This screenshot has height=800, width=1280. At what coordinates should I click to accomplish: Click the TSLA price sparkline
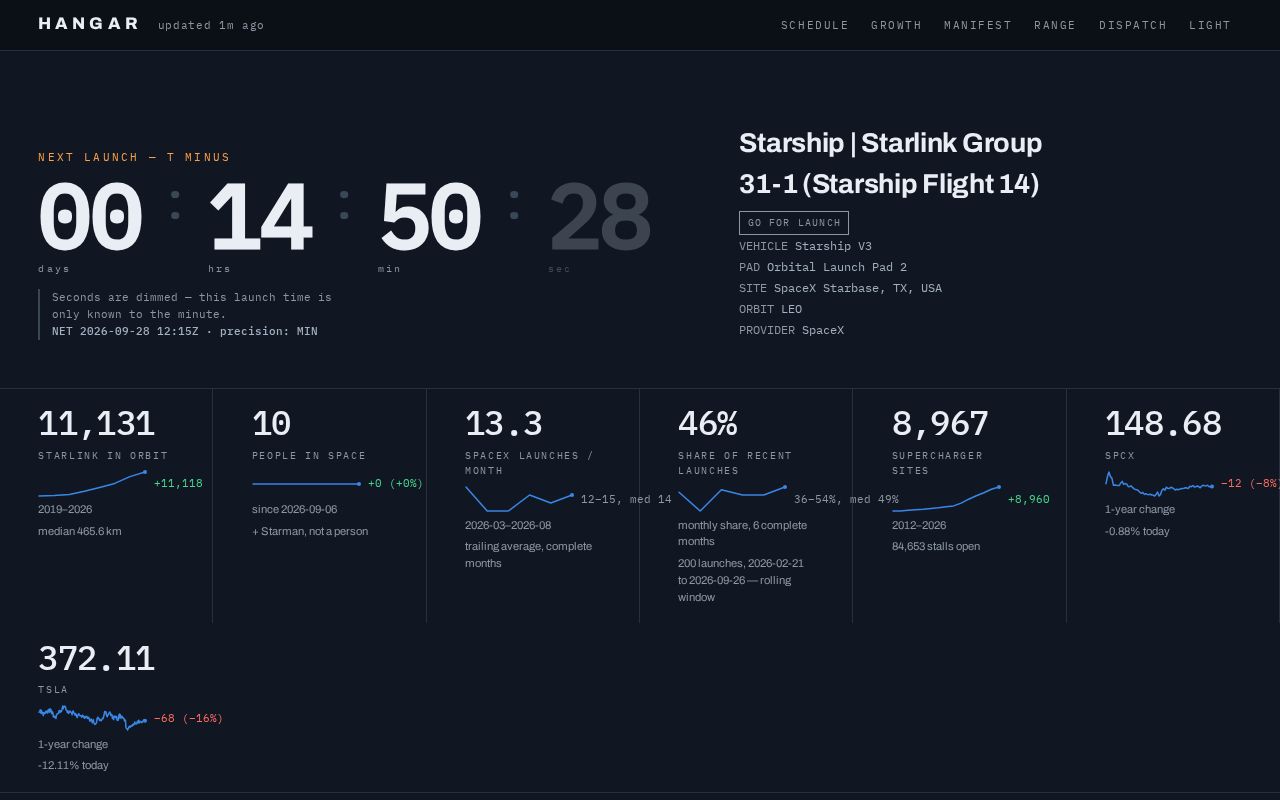pos(92,717)
